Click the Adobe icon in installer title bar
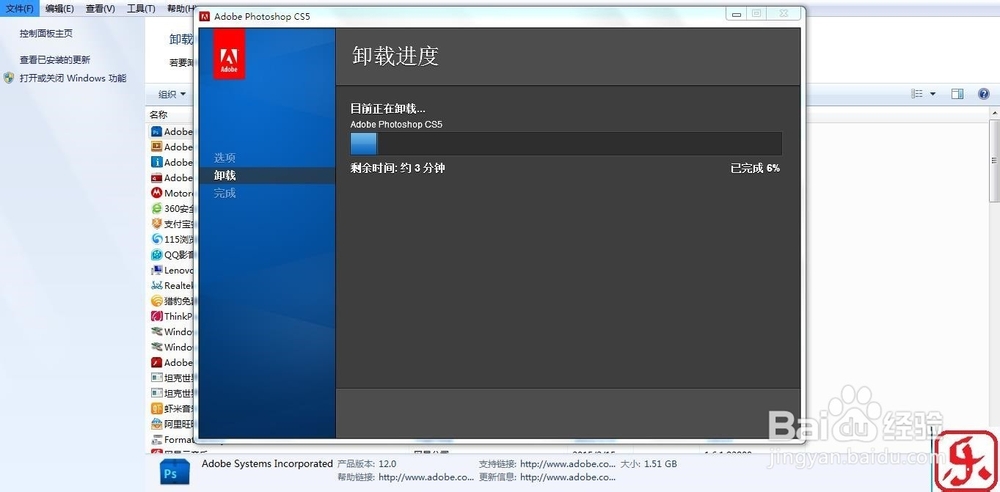This screenshot has width=1000, height=492. click(x=205, y=16)
